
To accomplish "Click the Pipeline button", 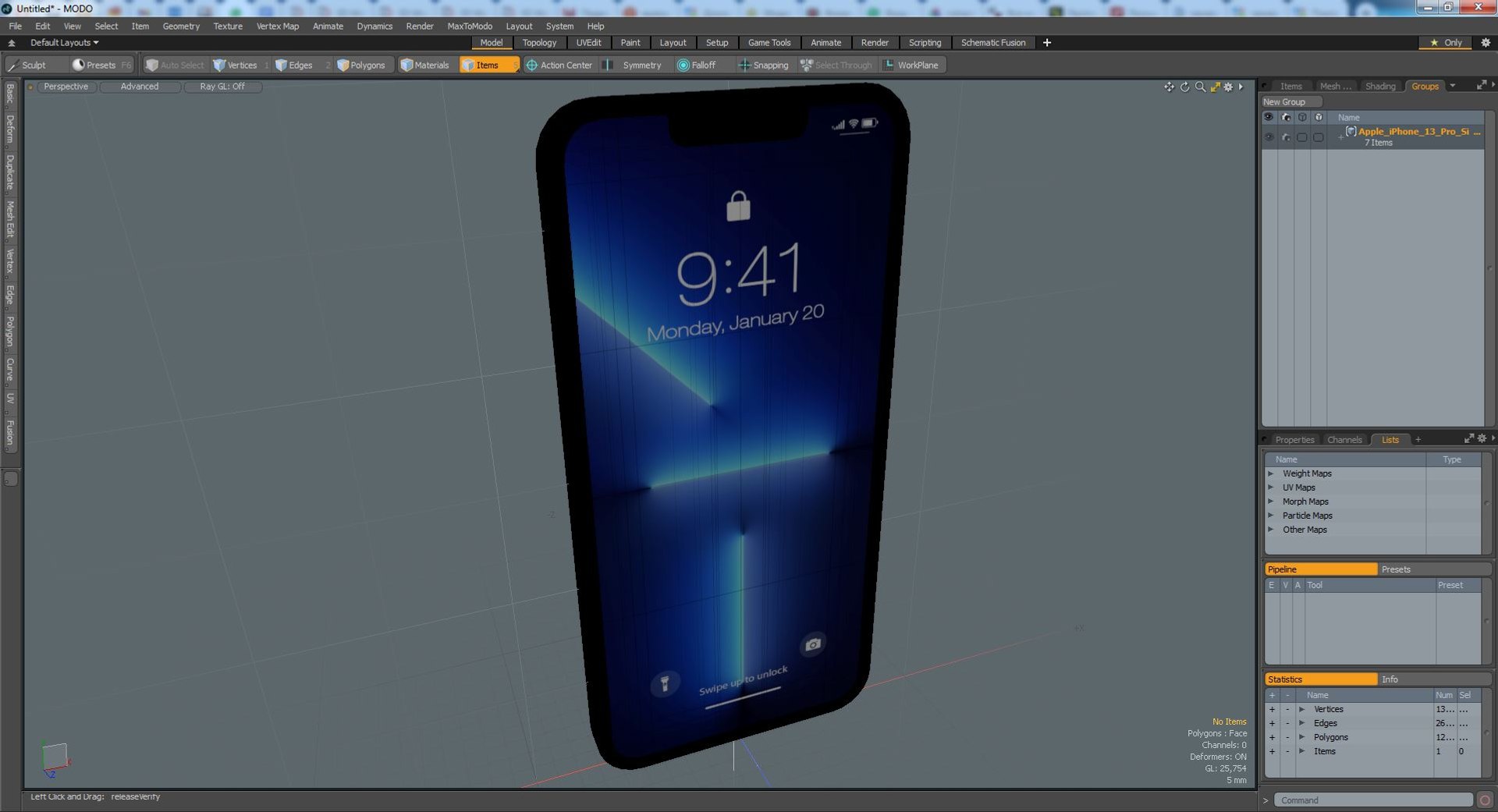I will (x=1320, y=569).
